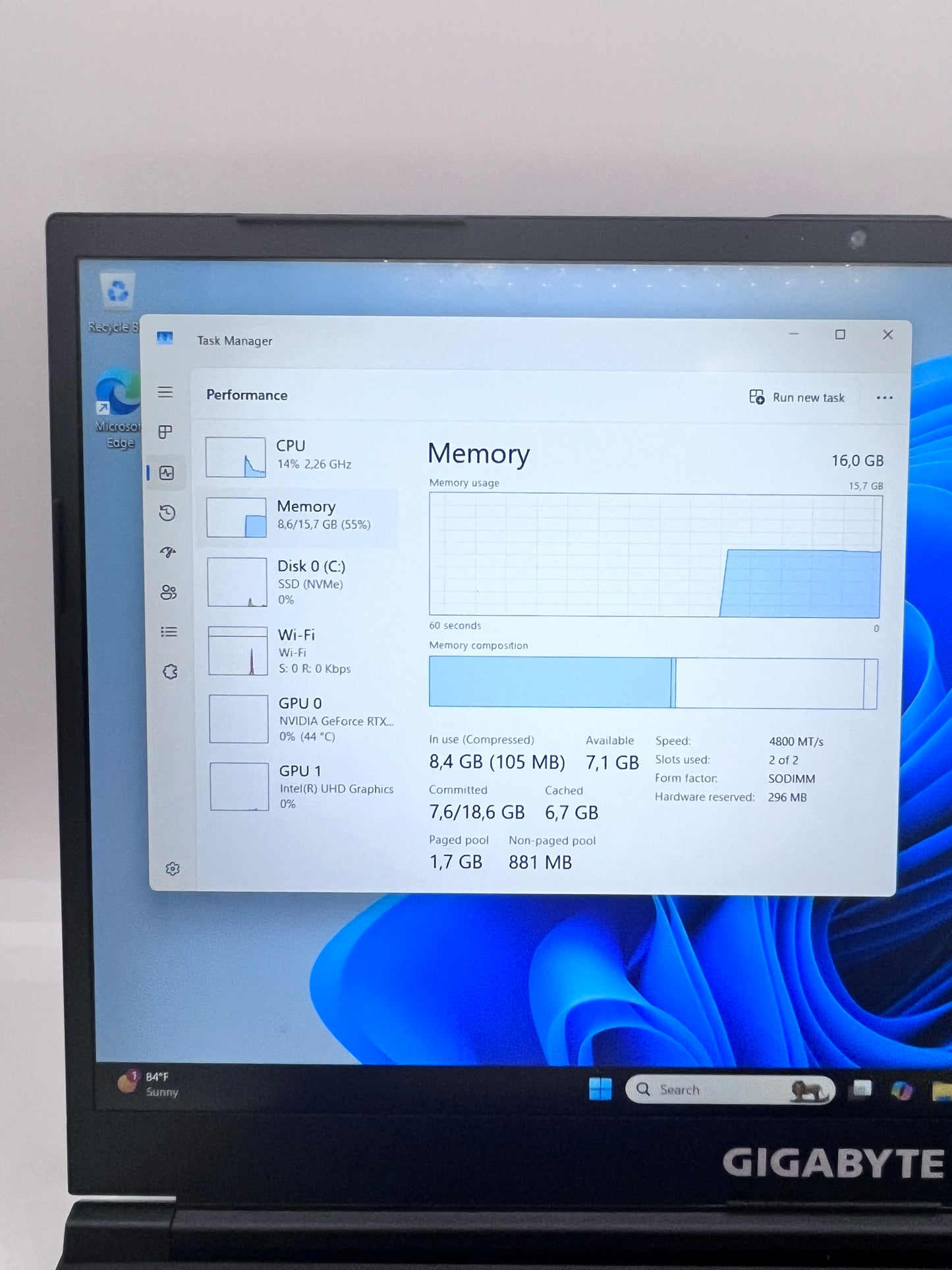Open Task View icon on taskbar
Screen dimensions: 952x1270
point(861,1089)
